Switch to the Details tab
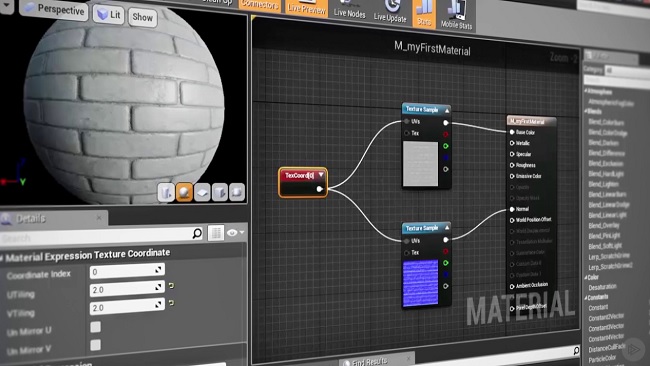The image size is (650, 366). [x=31, y=218]
